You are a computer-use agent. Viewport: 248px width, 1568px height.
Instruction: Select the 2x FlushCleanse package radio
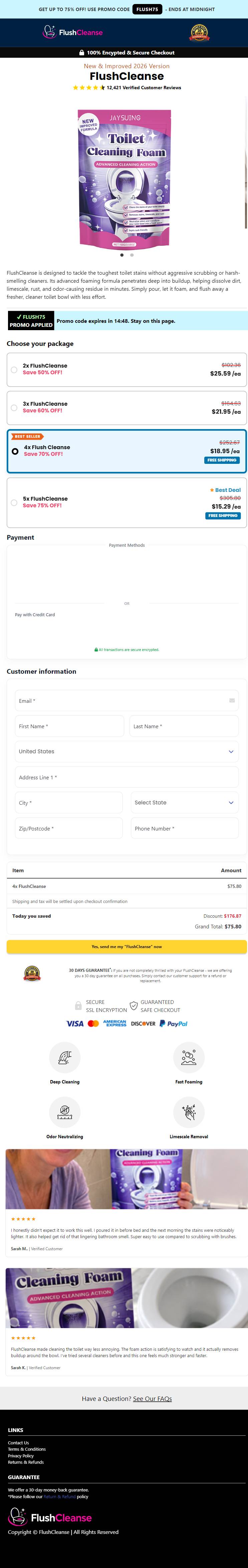[x=14, y=370]
